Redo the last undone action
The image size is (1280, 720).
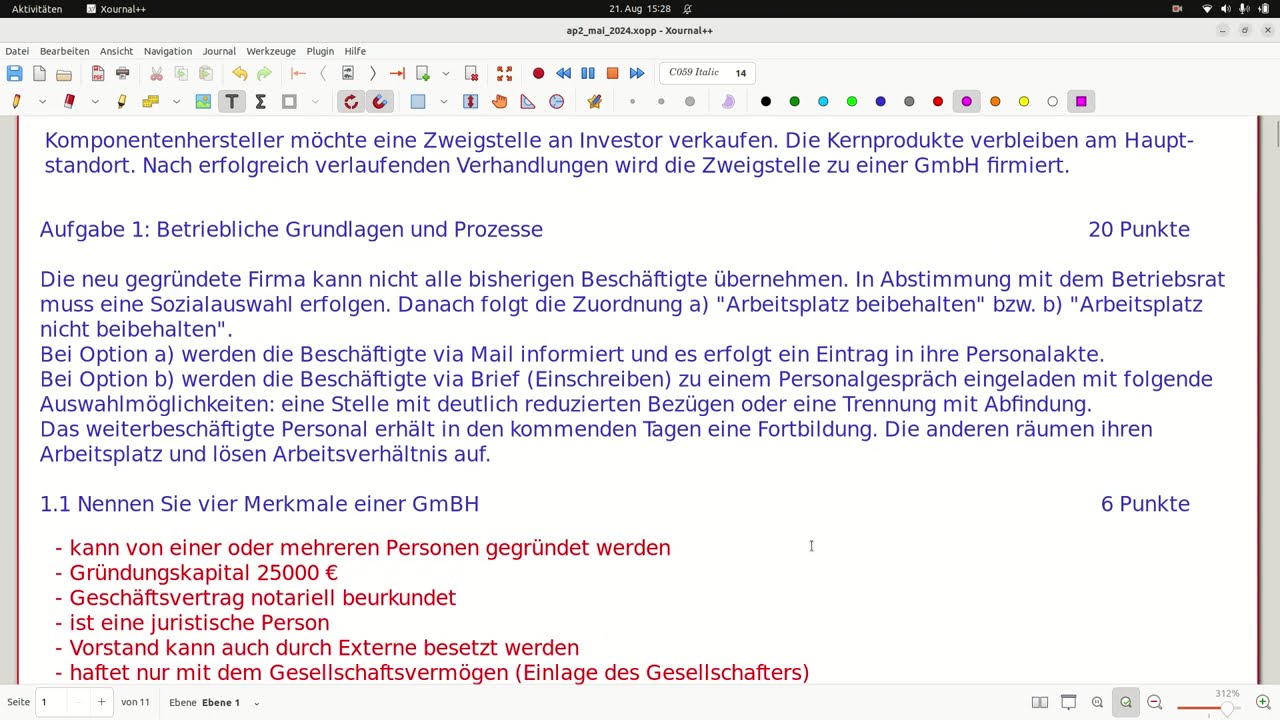(264, 73)
